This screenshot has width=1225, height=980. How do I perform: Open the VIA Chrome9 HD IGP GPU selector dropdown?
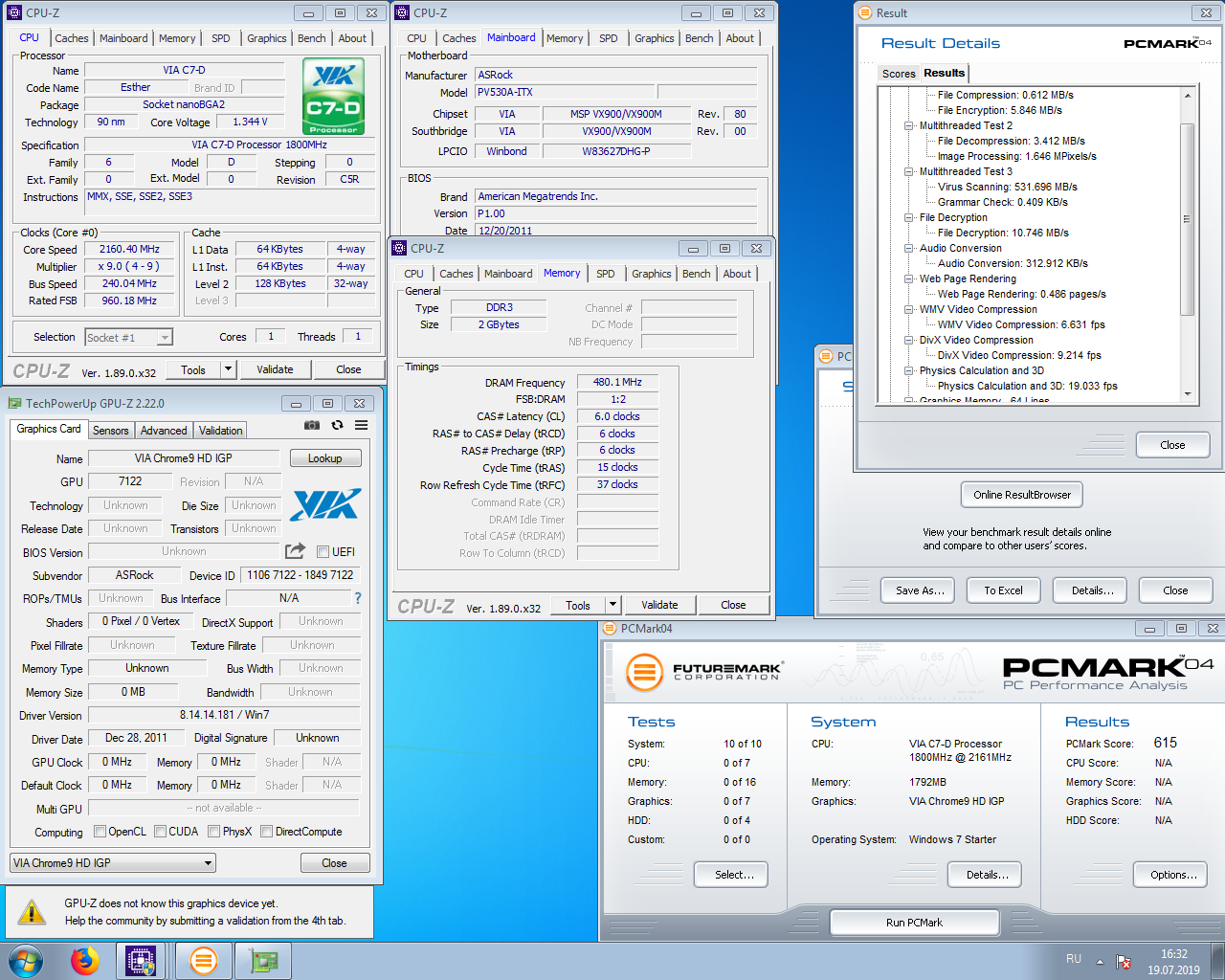click(x=113, y=862)
